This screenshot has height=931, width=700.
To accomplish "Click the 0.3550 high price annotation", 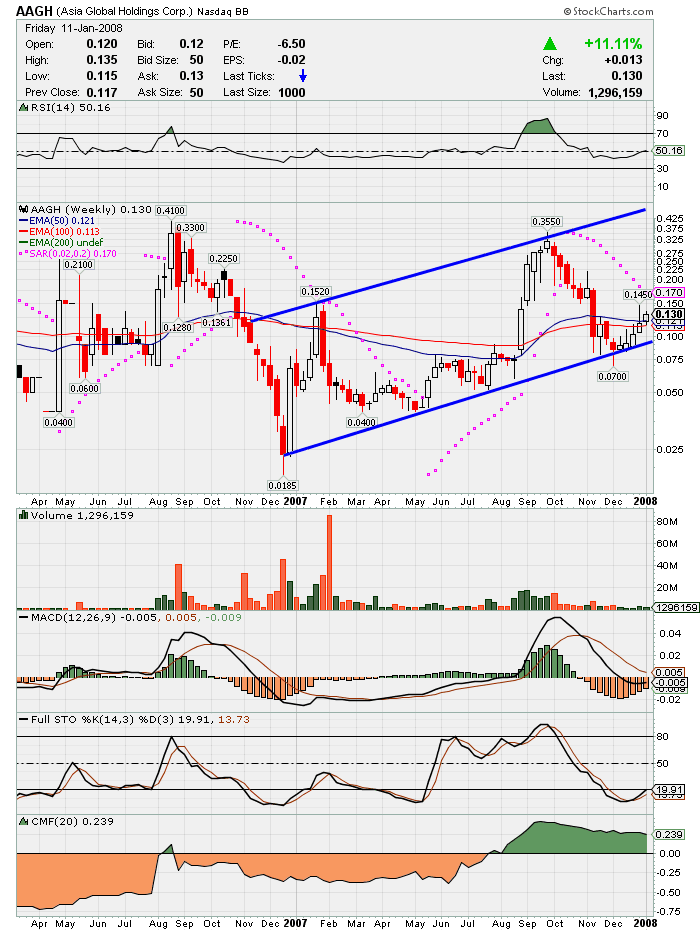I will (545, 220).
